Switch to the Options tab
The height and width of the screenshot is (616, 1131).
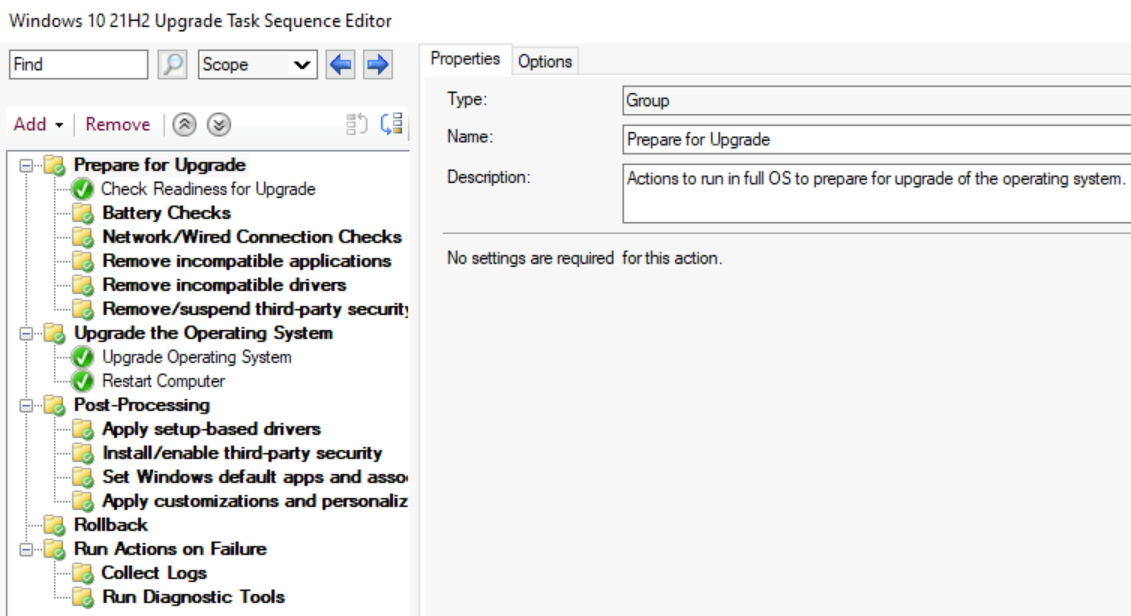[545, 62]
